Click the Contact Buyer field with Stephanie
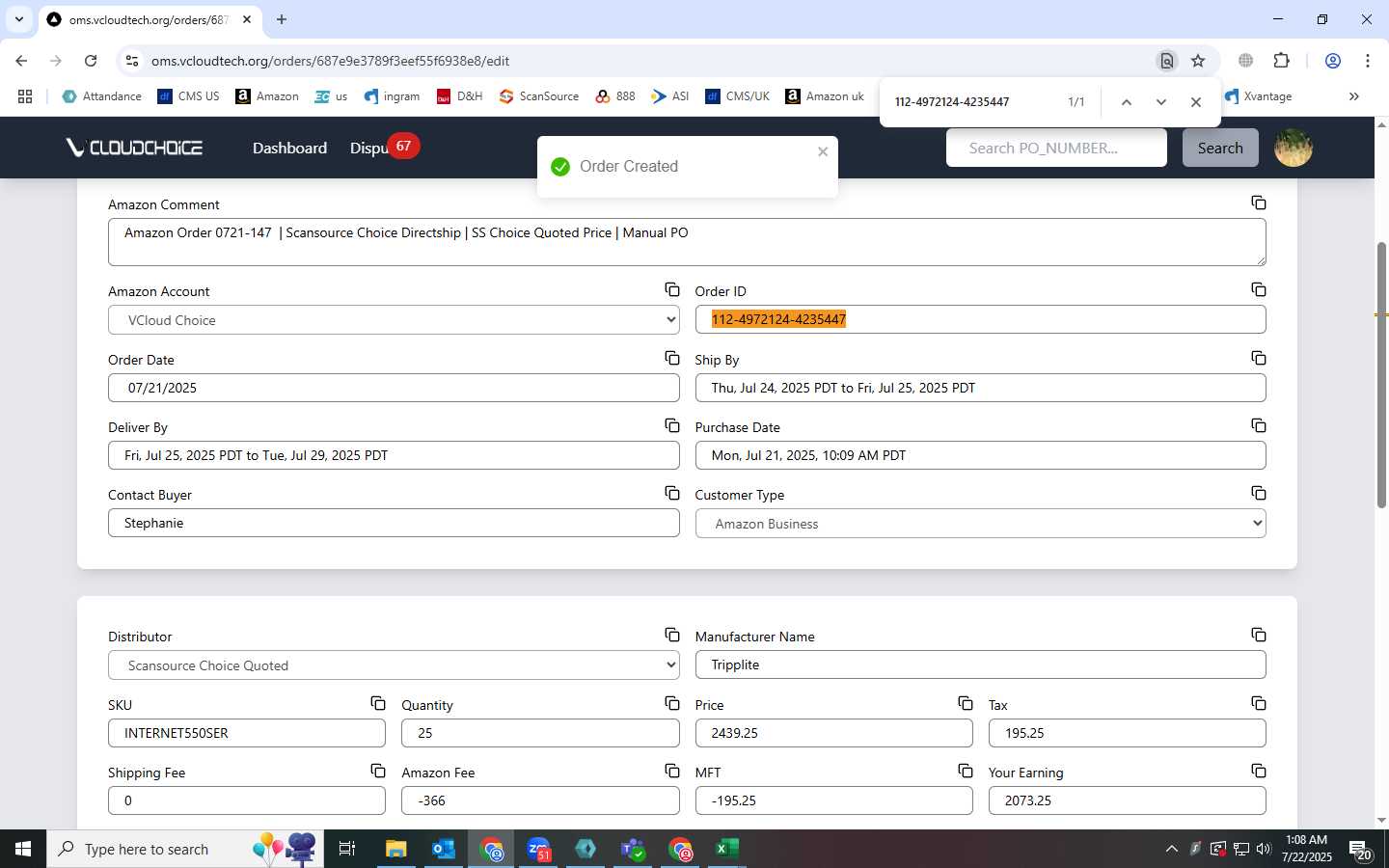Viewport: 1389px width, 868px height. tap(394, 523)
